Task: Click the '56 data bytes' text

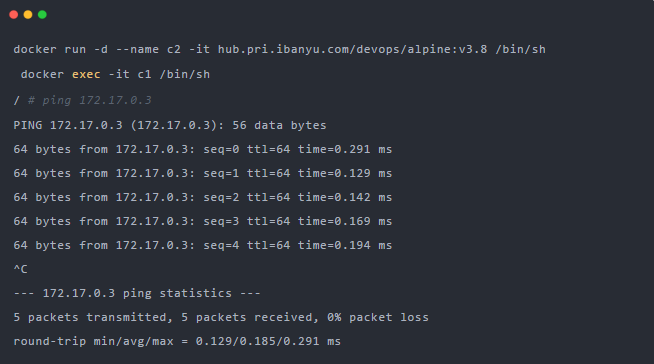Action: click(279, 125)
